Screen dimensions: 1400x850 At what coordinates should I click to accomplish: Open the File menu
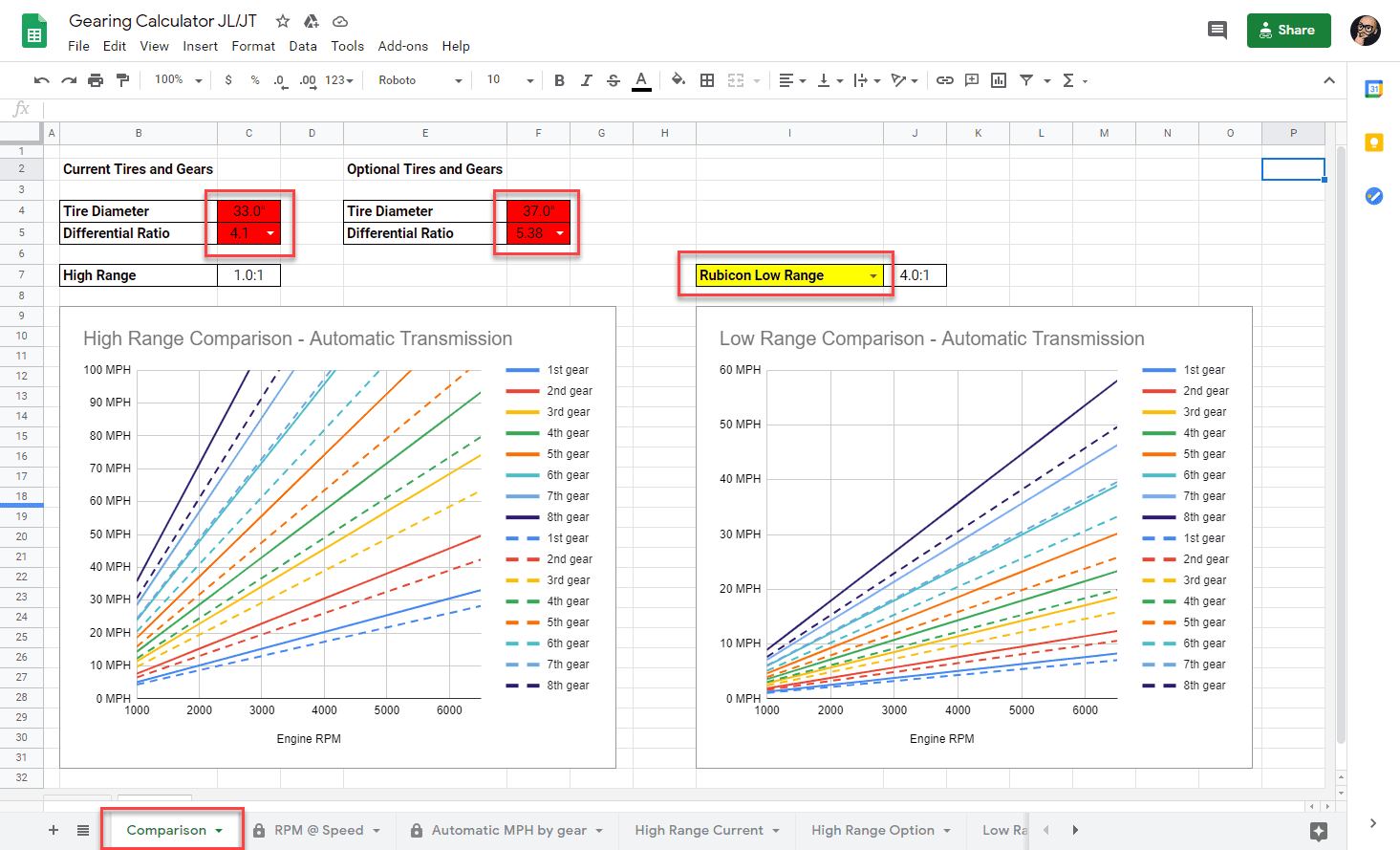click(78, 46)
